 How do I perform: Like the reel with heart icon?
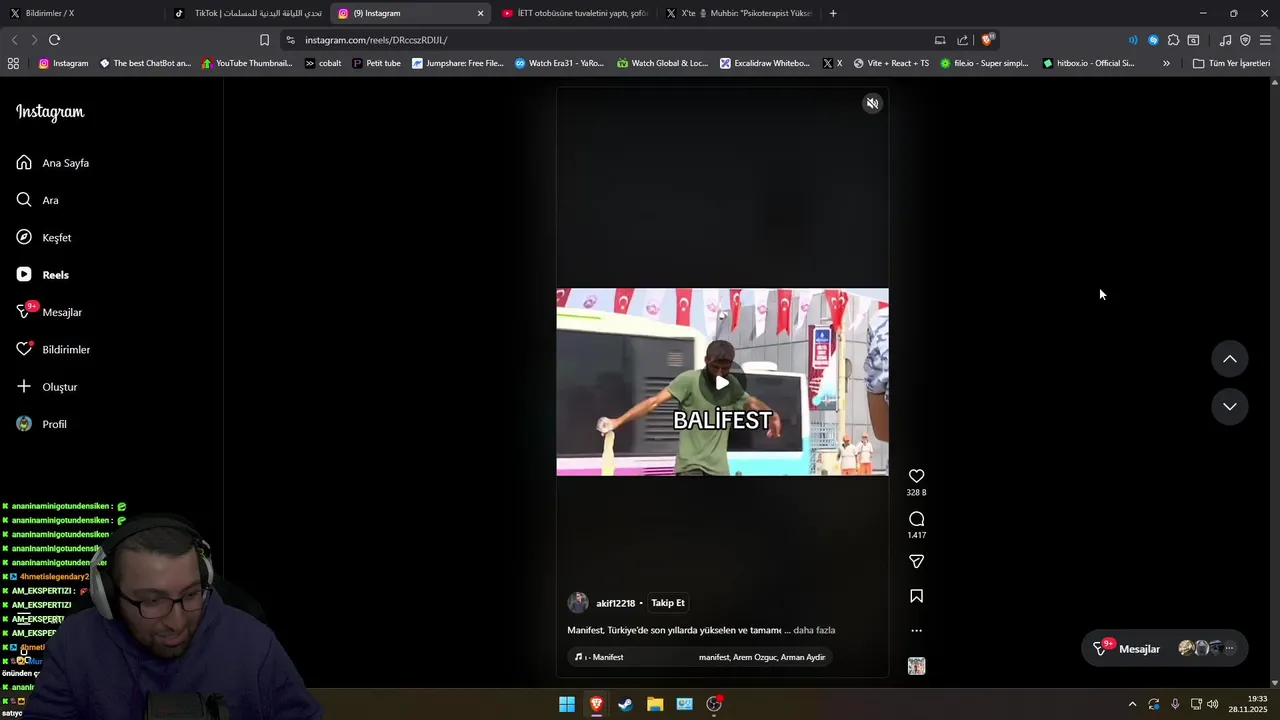point(916,476)
